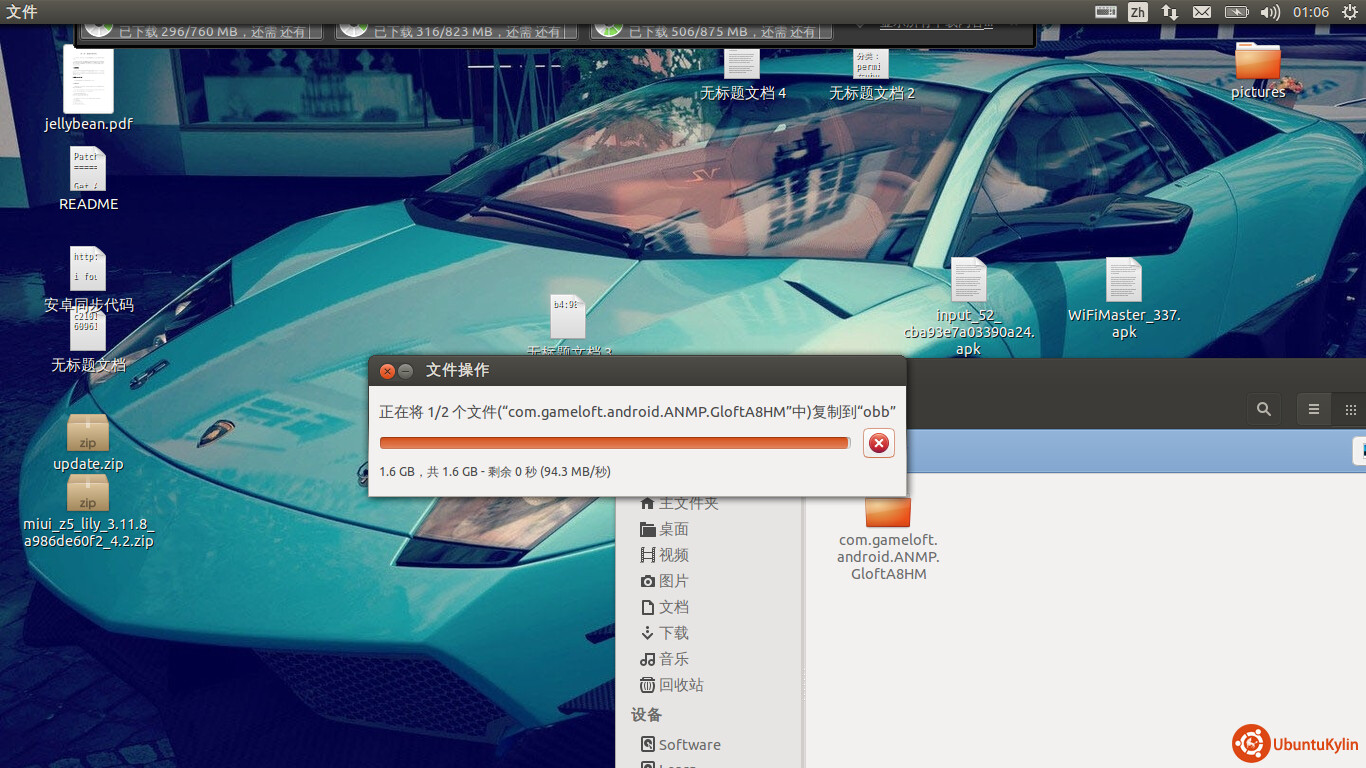Open the volume sound menu
The height and width of the screenshot is (768, 1366).
tap(1270, 12)
